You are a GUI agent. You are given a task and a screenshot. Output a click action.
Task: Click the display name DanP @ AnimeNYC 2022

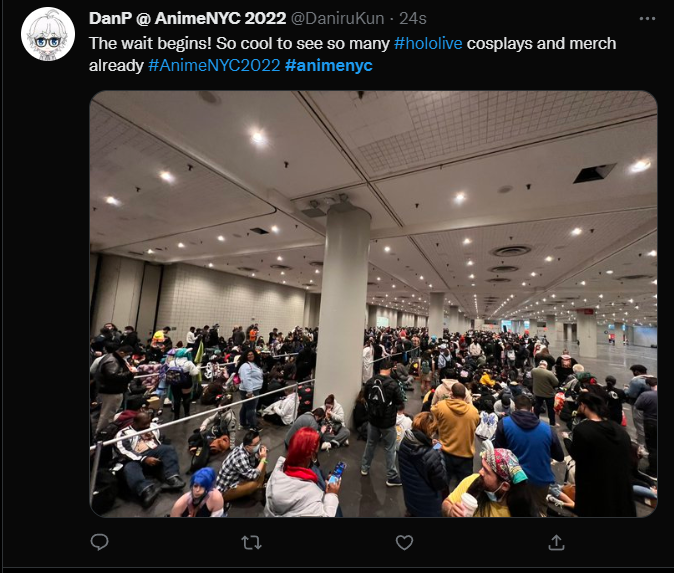point(187,18)
